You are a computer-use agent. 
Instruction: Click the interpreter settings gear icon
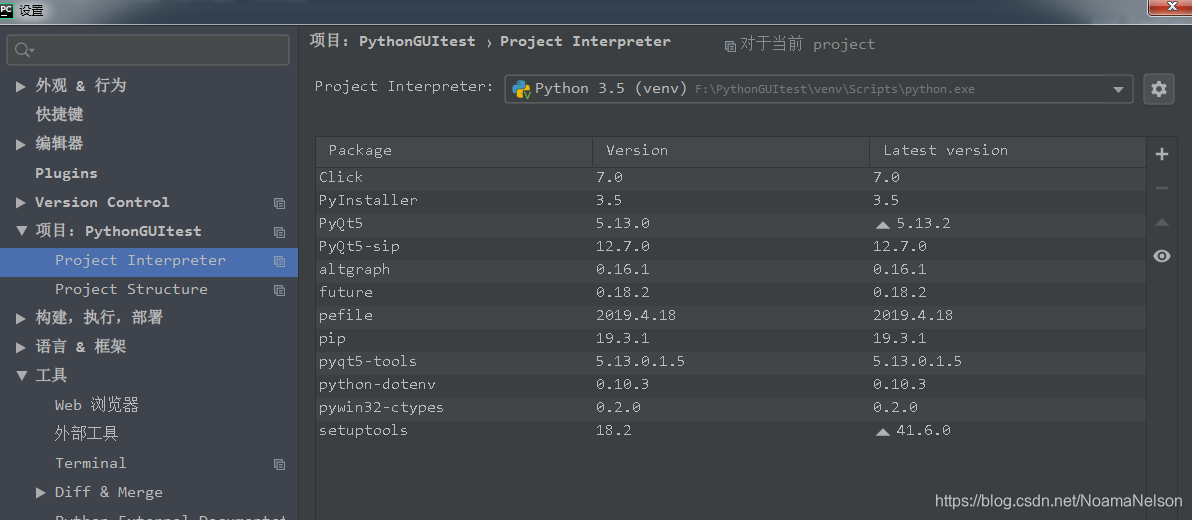coord(1159,89)
